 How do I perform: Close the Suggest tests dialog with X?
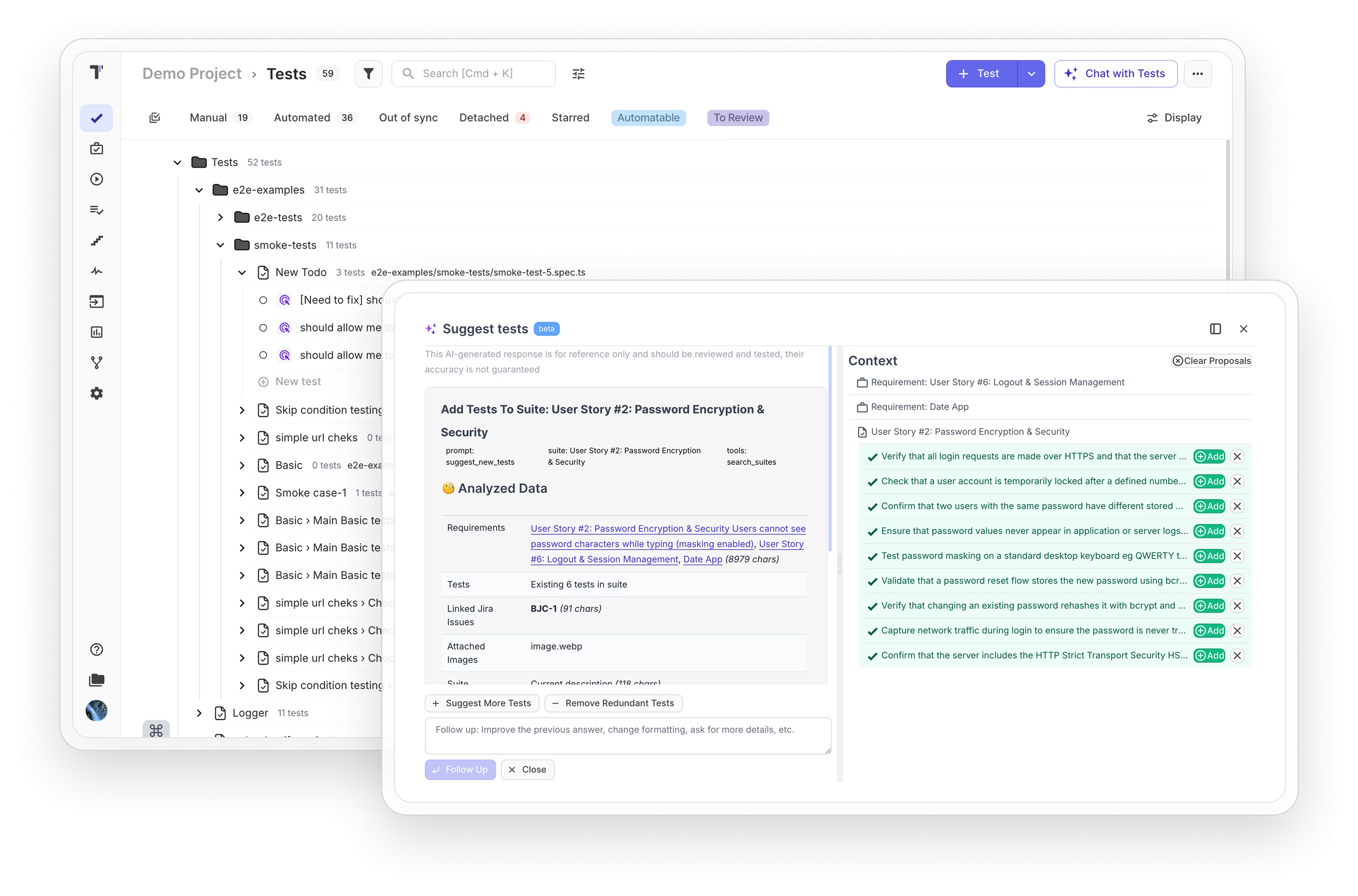tap(1244, 329)
